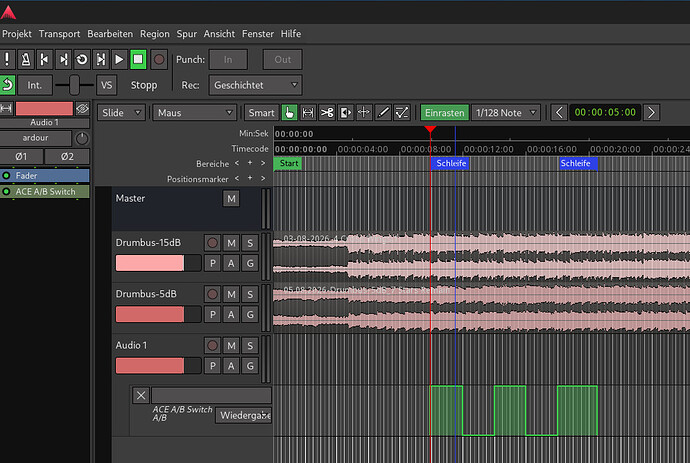Image resolution: width=690 pixels, height=463 pixels.
Task: Click the shuttle speed slider
Action: tap(74, 85)
